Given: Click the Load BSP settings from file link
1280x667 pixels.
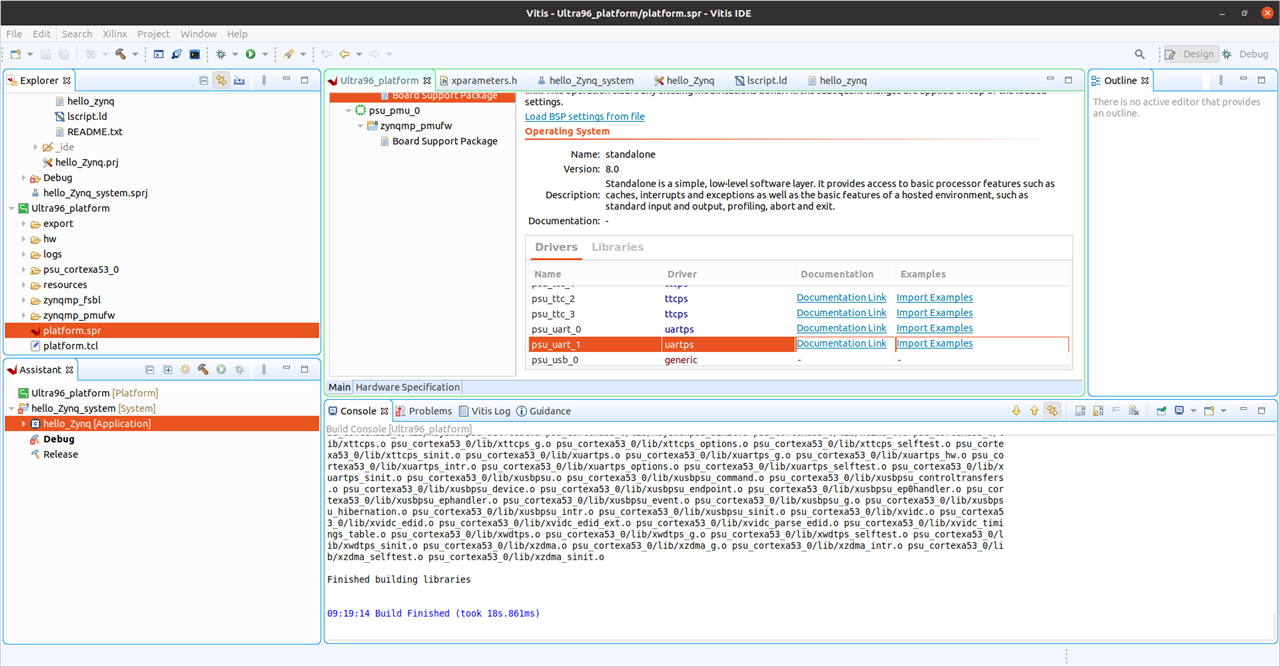Looking at the screenshot, I should pos(584,115).
